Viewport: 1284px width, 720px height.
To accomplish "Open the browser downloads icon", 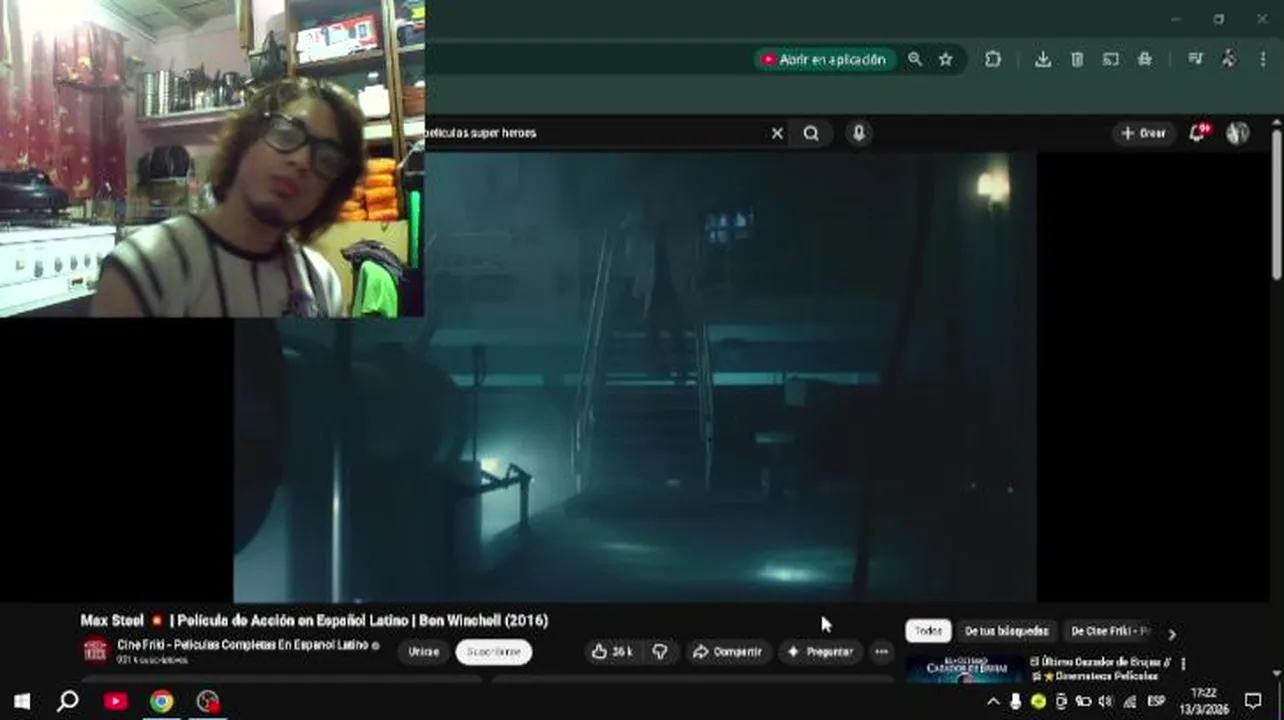I will coord(1043,59).
